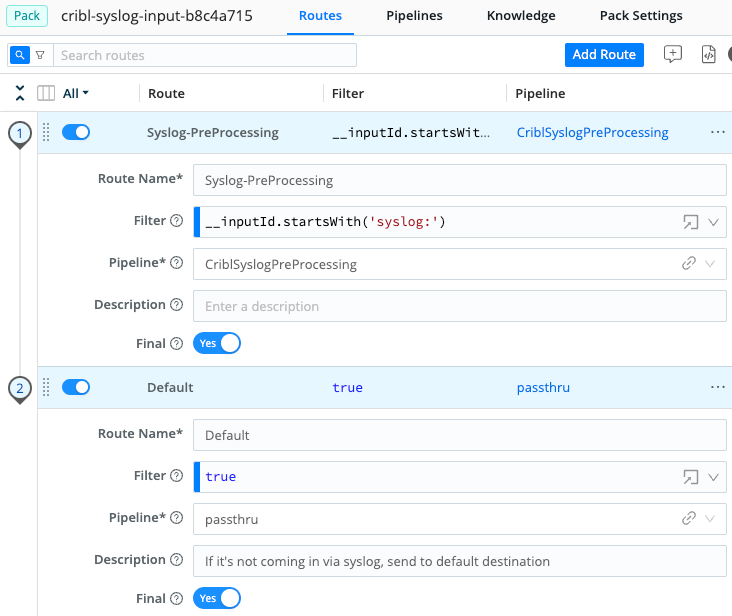Switch to the Pipelines tab
Screen dimensions: 732x616
pyautogui.click(x=414, y=16)
